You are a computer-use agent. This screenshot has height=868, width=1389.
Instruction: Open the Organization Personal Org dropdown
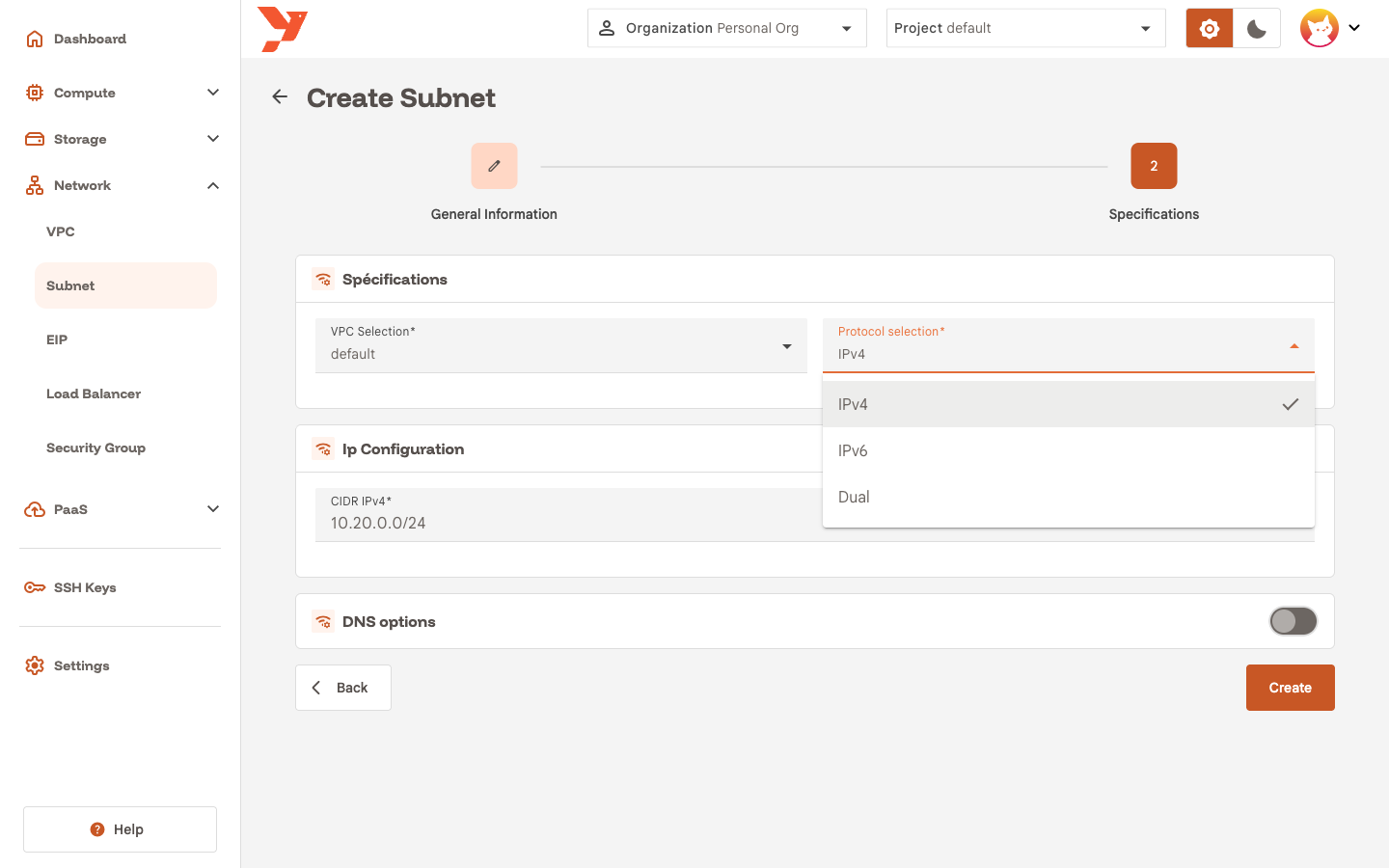pyautogui.click(x=727, y=28)
